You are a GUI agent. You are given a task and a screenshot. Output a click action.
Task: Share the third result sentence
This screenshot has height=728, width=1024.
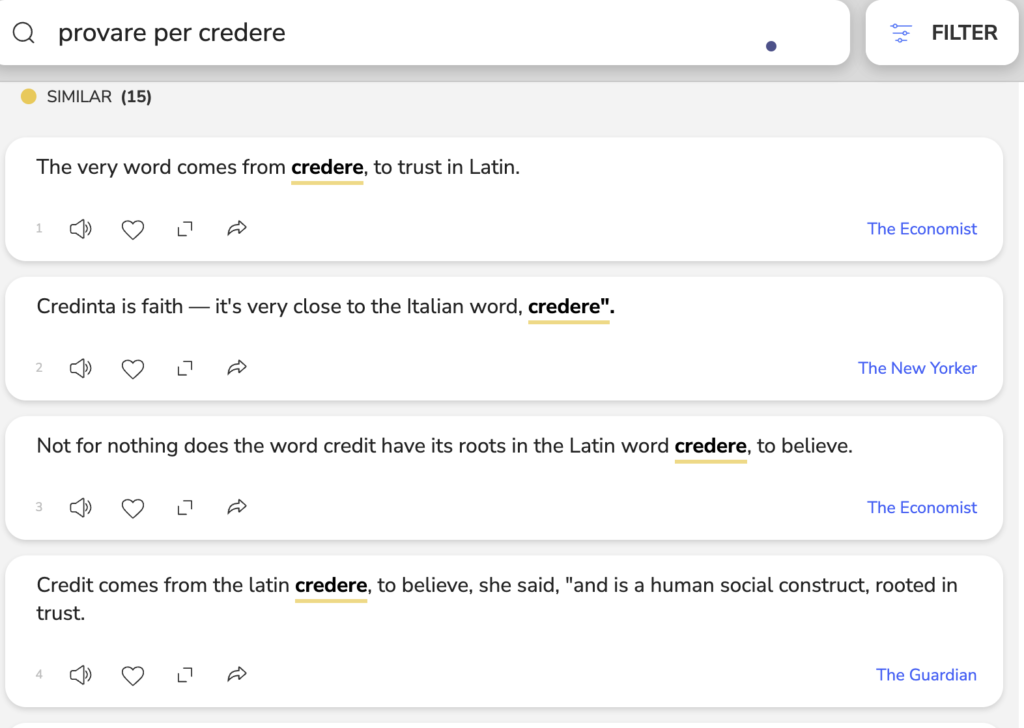pyautogui.click(x=237, y=507)
